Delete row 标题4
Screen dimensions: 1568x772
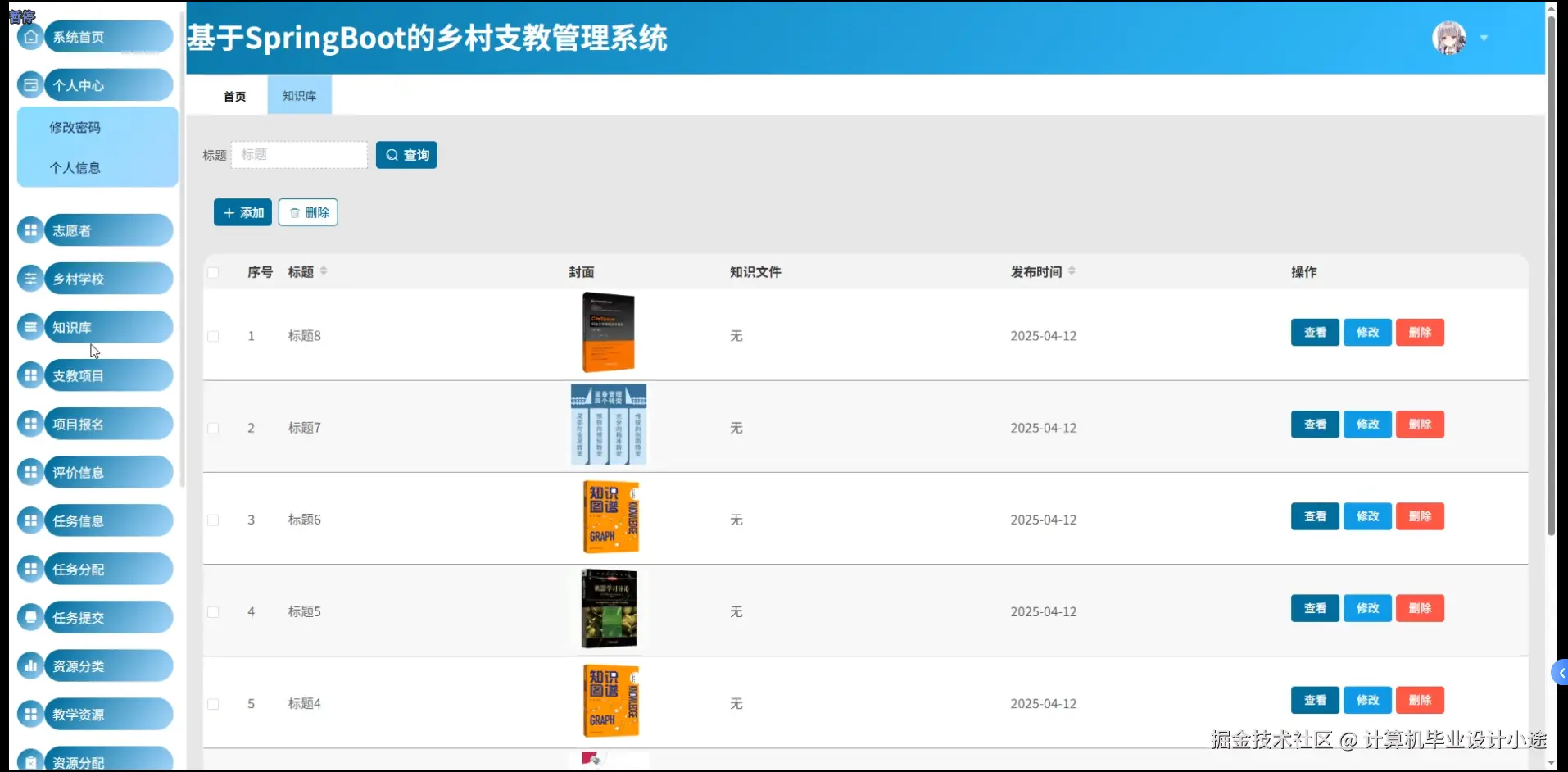tap(1420, 700)
